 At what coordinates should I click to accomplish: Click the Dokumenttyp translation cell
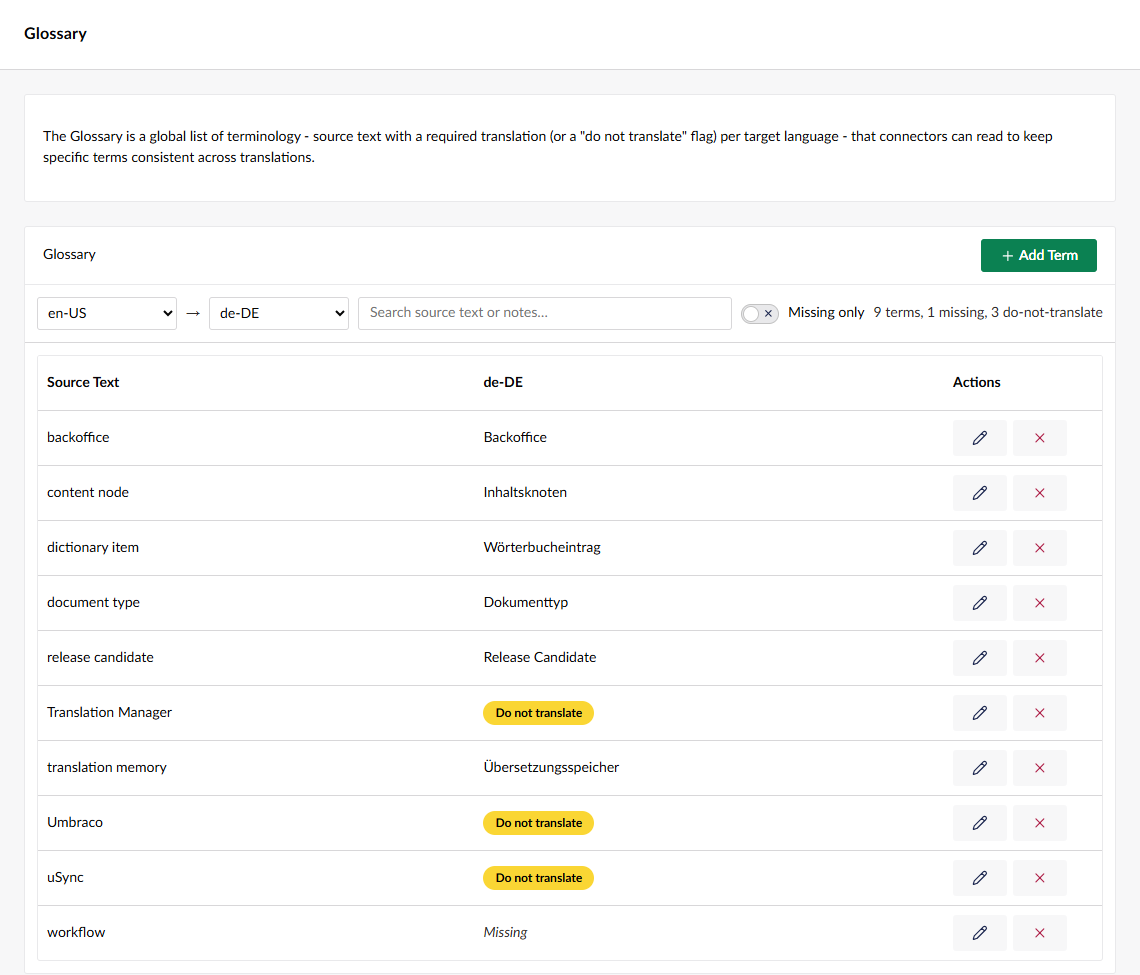(x=526, y=603)
